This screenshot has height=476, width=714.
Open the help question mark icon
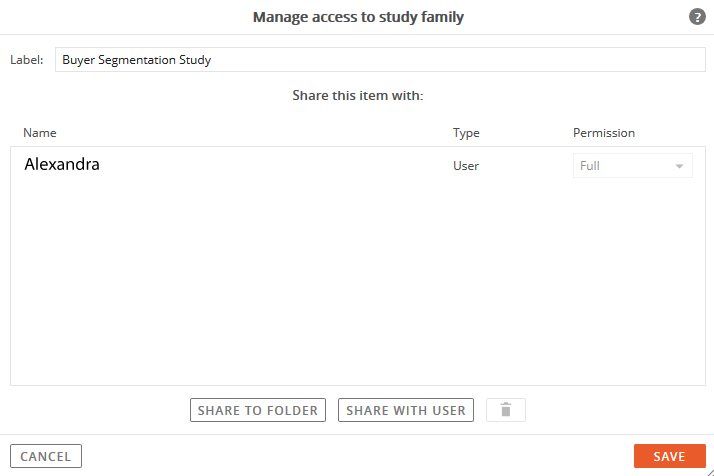(697, 17)
